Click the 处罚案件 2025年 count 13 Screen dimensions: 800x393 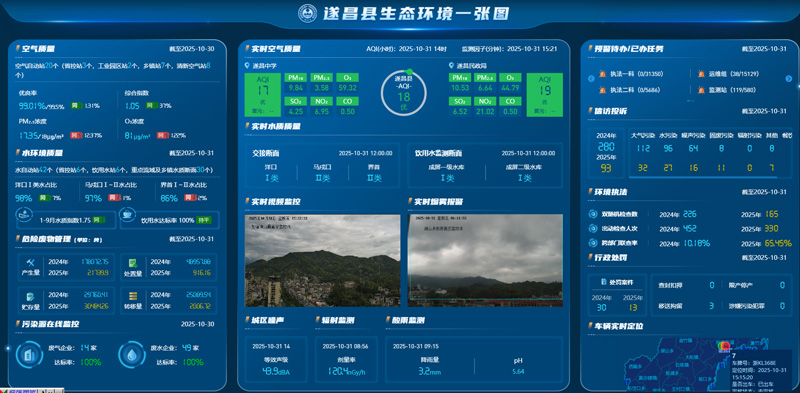click(633, 307)
